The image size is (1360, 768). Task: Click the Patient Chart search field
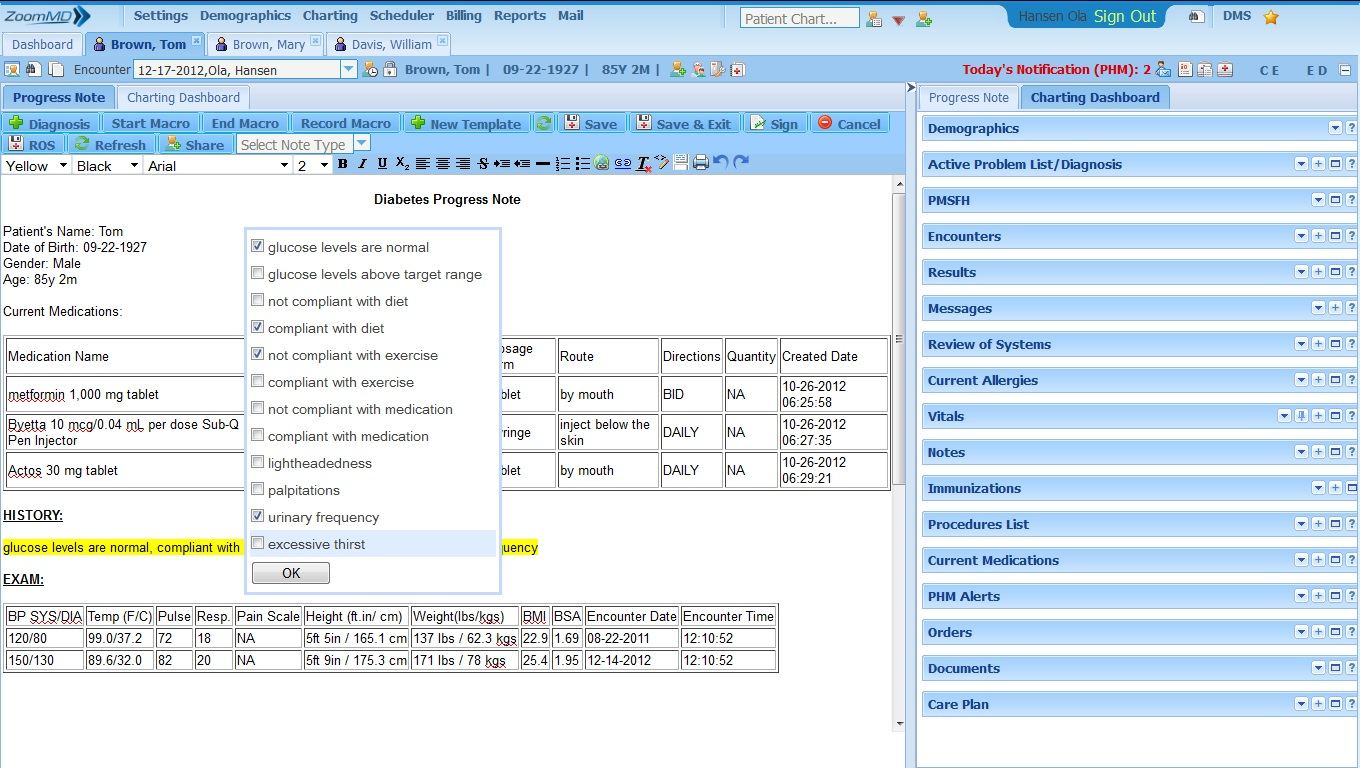[800, 18]
